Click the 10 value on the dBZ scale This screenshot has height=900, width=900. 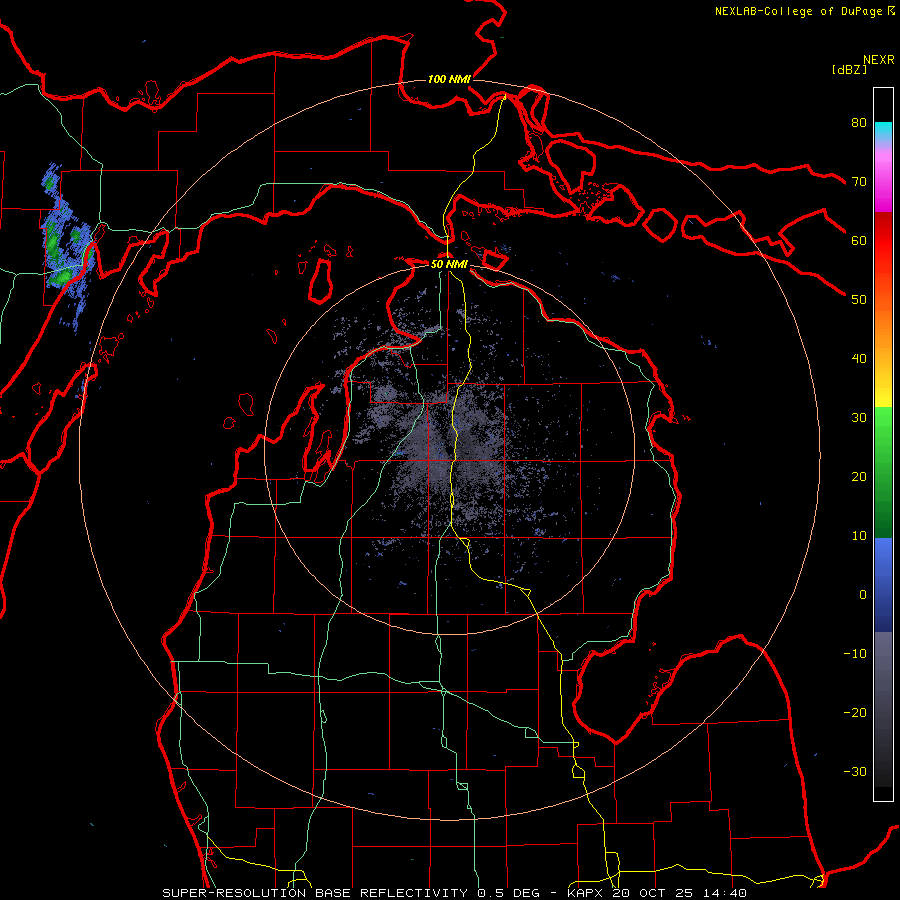pyautogui.click(x=859, y=536)
